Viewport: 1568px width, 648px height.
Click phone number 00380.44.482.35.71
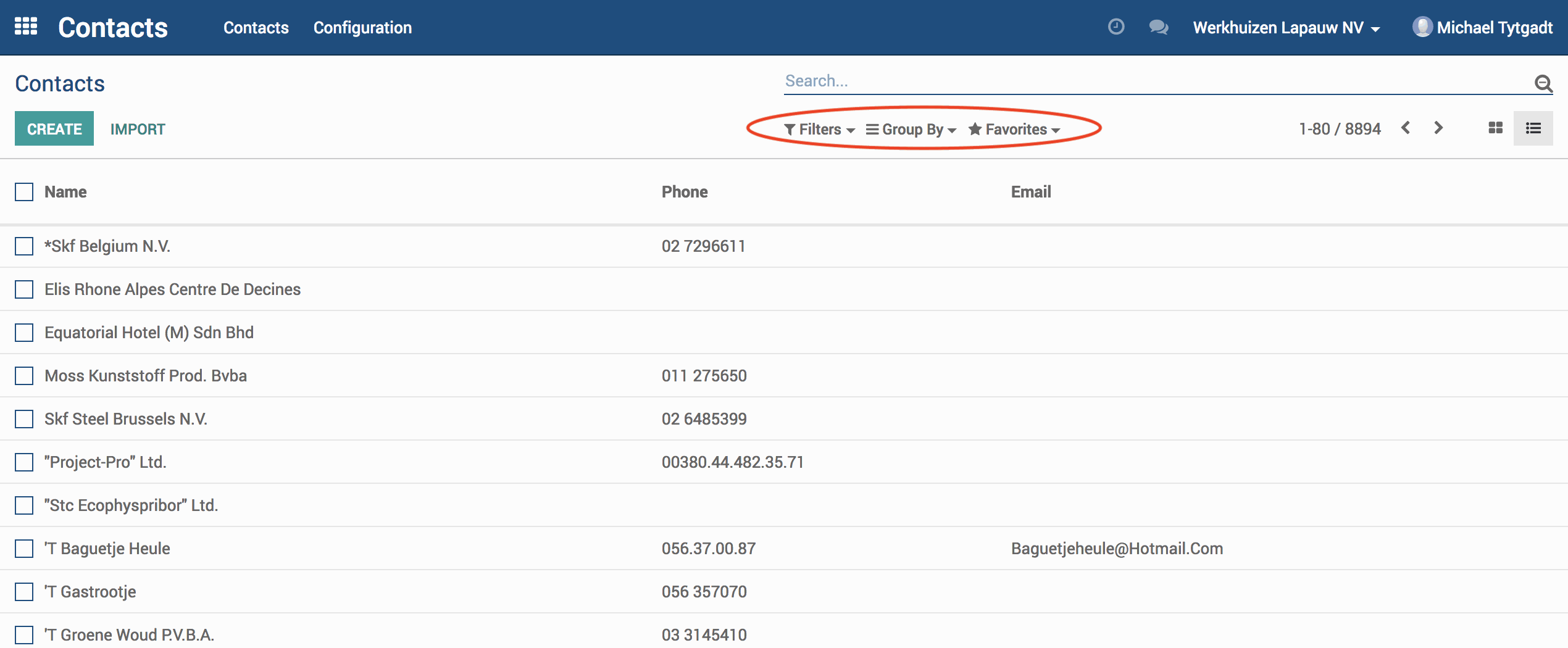point(733,462)
